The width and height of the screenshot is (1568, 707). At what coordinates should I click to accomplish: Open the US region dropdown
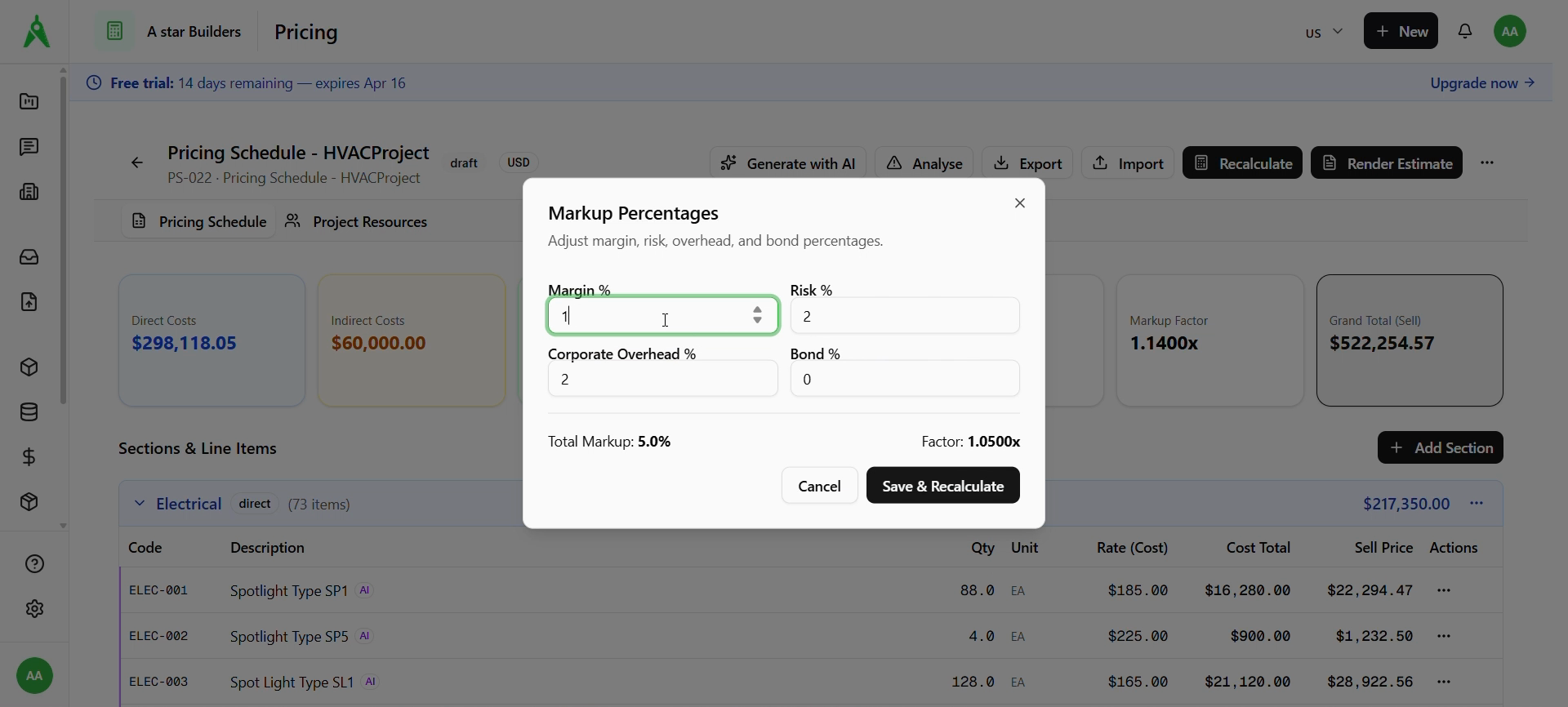tap(1323, 32)
